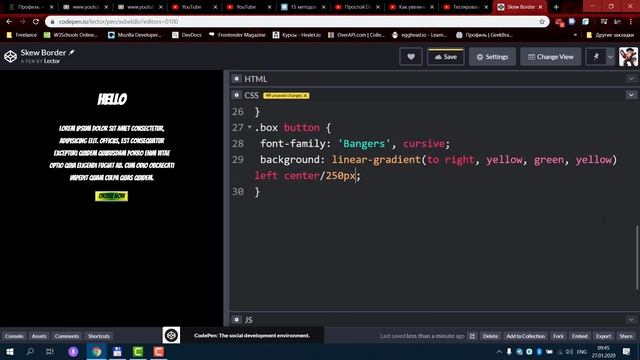
Task: Close the Skew Border tab
Action: click(540, 7)
